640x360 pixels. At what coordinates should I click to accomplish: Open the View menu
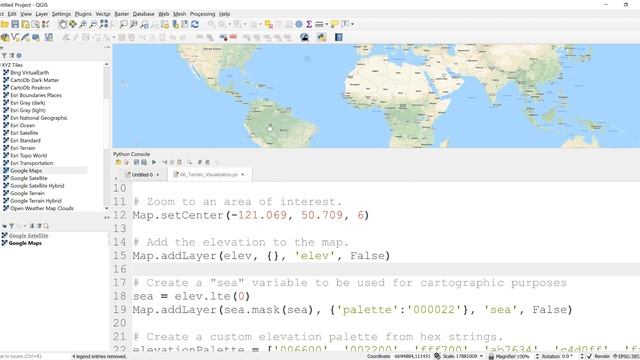(x=26, y=14)
